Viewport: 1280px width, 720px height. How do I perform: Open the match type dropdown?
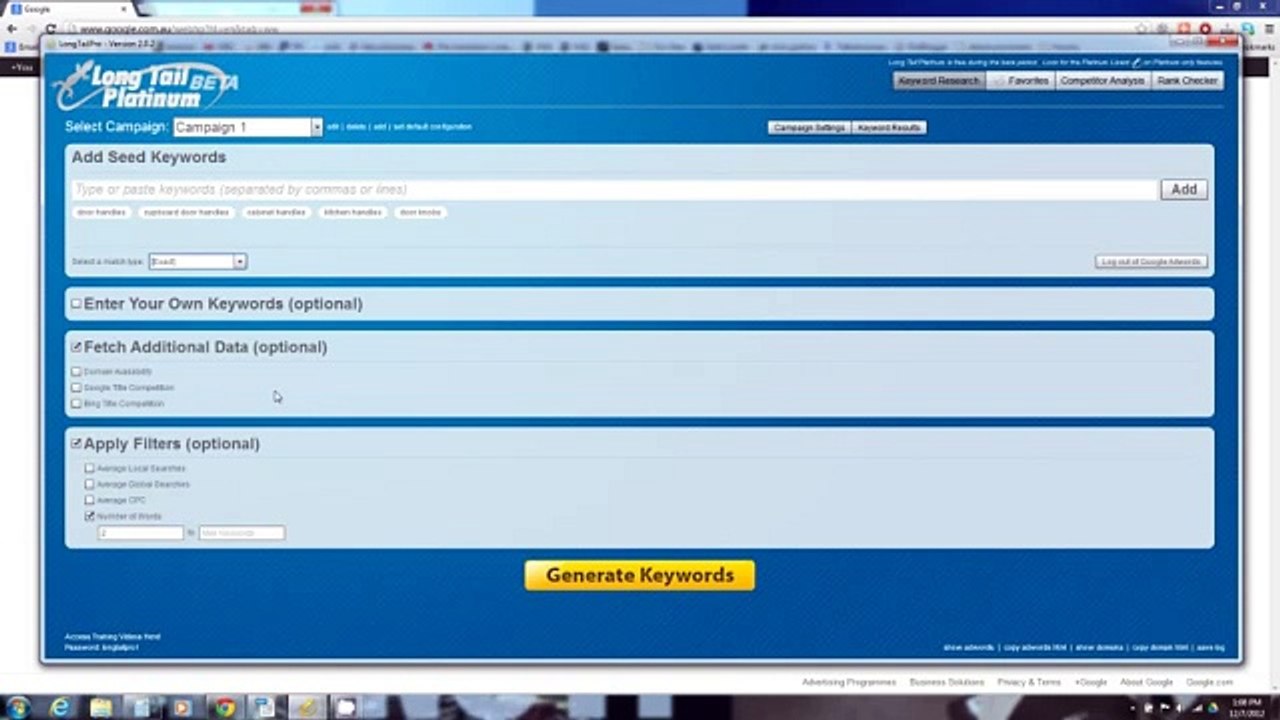tap(197, 261)
